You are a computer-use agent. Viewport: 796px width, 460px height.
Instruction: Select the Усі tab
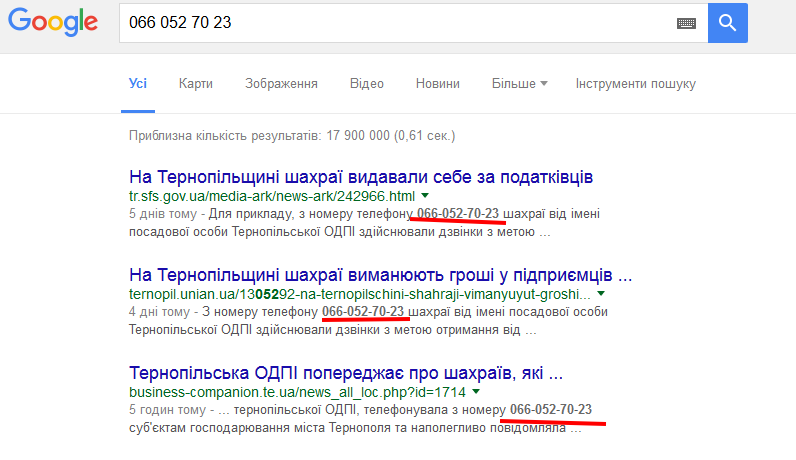(138, 83)
